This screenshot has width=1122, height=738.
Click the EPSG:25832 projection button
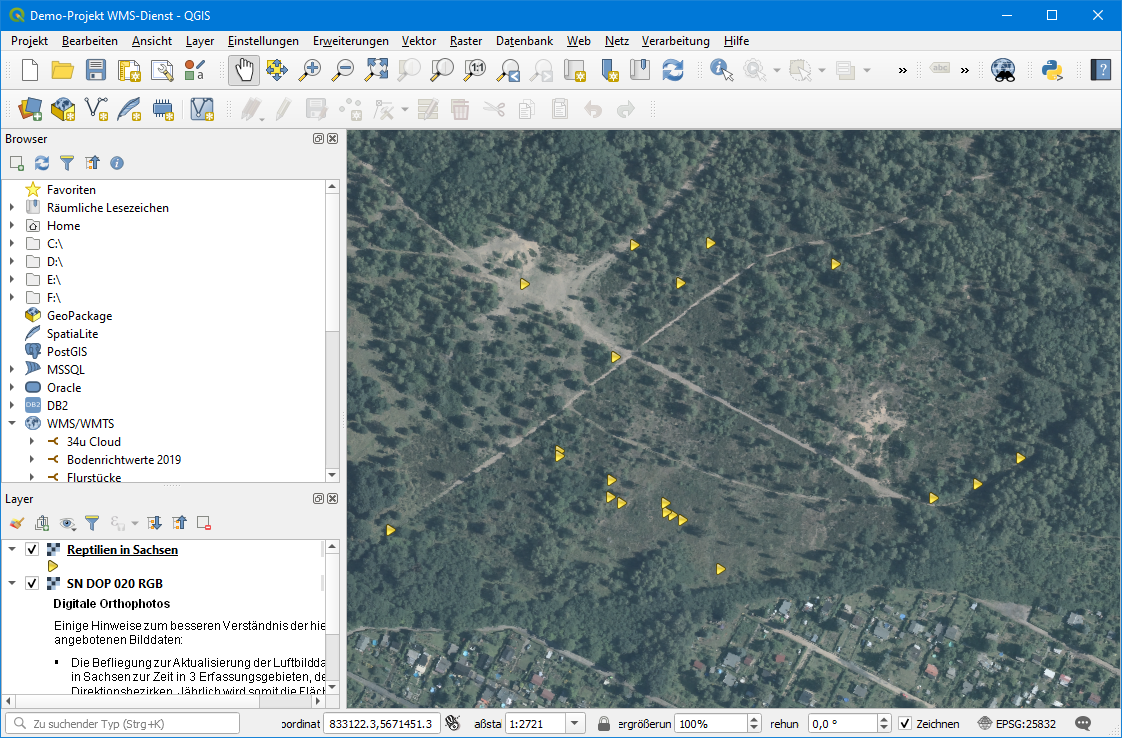pyautogui.click(x=1018, y=723)
